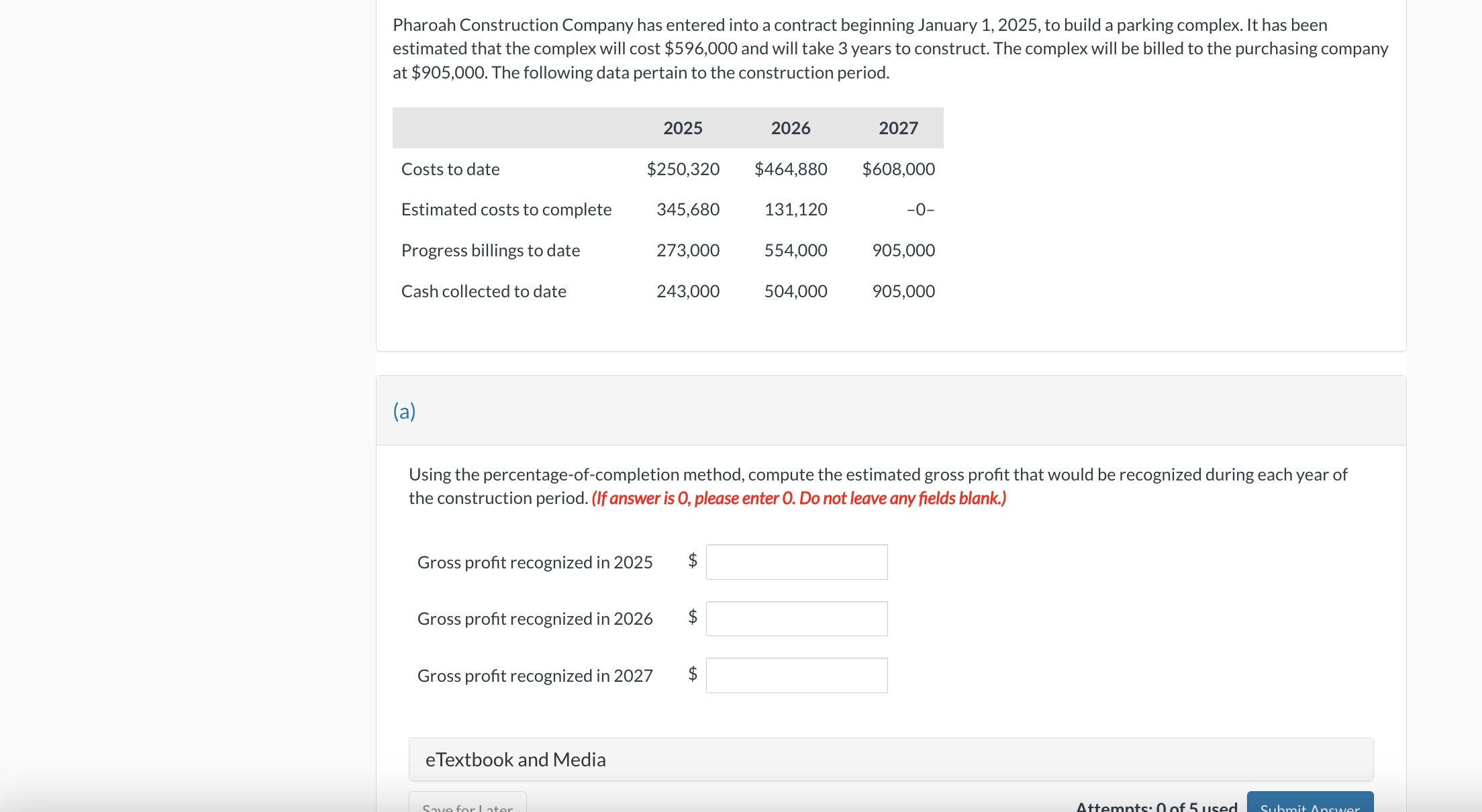Viewport: 1482px width, 812px height.
Task: Click the Gross profit recognized in 2025 field
Action: (796, 562)
